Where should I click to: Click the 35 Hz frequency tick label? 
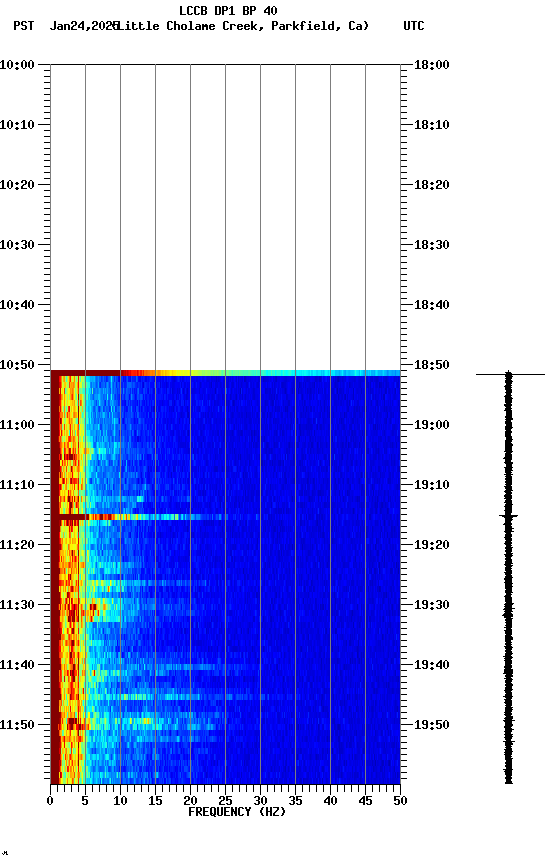pyautogui.click(x=295, y=801)
